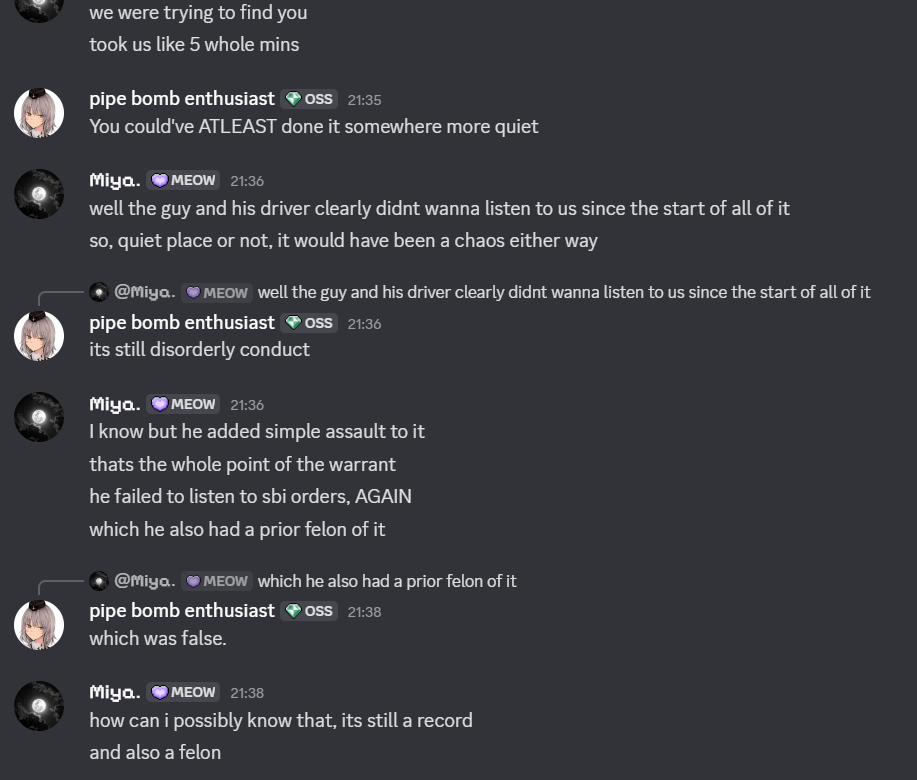Click @Miya mention in reply above "which was false."

click(x=145, y=581)
